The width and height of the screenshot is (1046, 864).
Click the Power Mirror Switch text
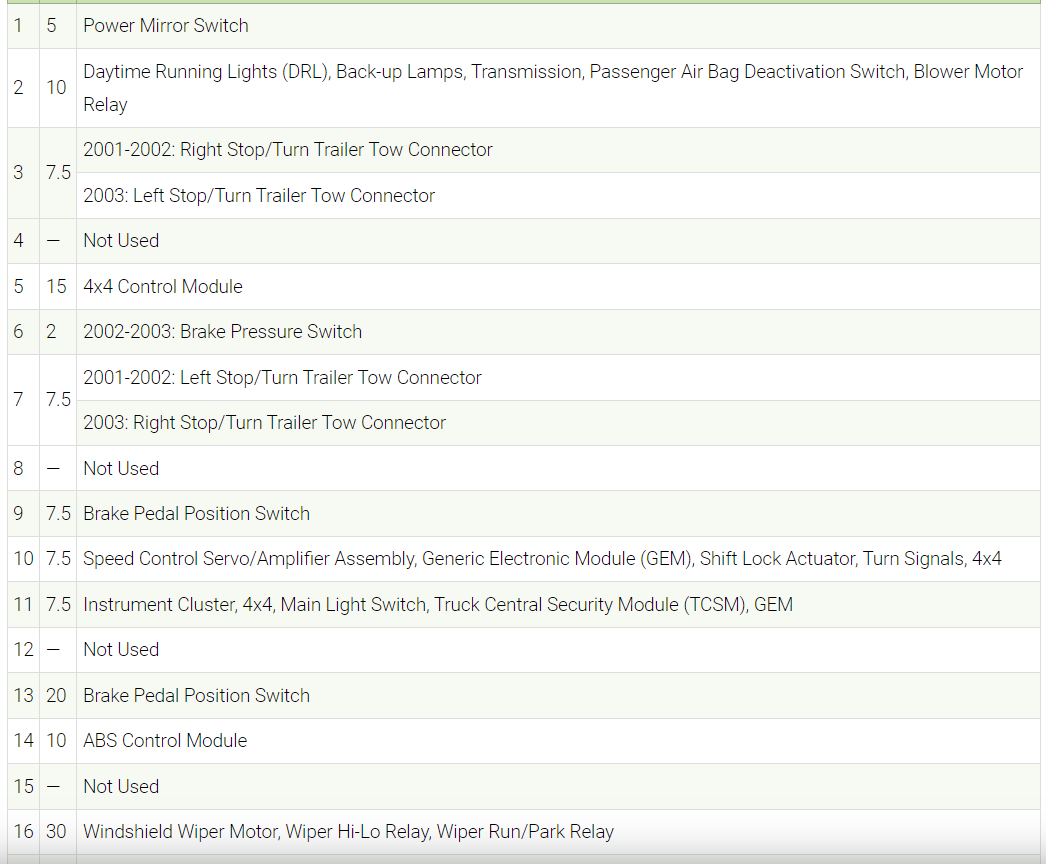coord(166,26)
